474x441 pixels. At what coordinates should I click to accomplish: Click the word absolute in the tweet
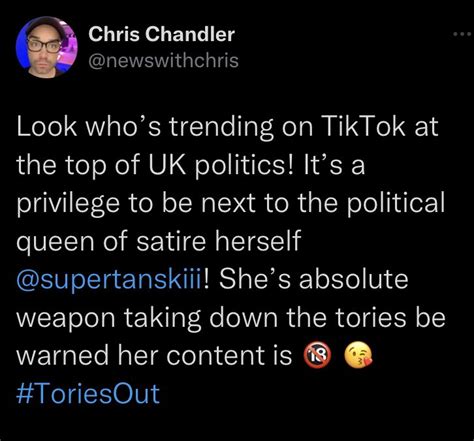[353, 279]
